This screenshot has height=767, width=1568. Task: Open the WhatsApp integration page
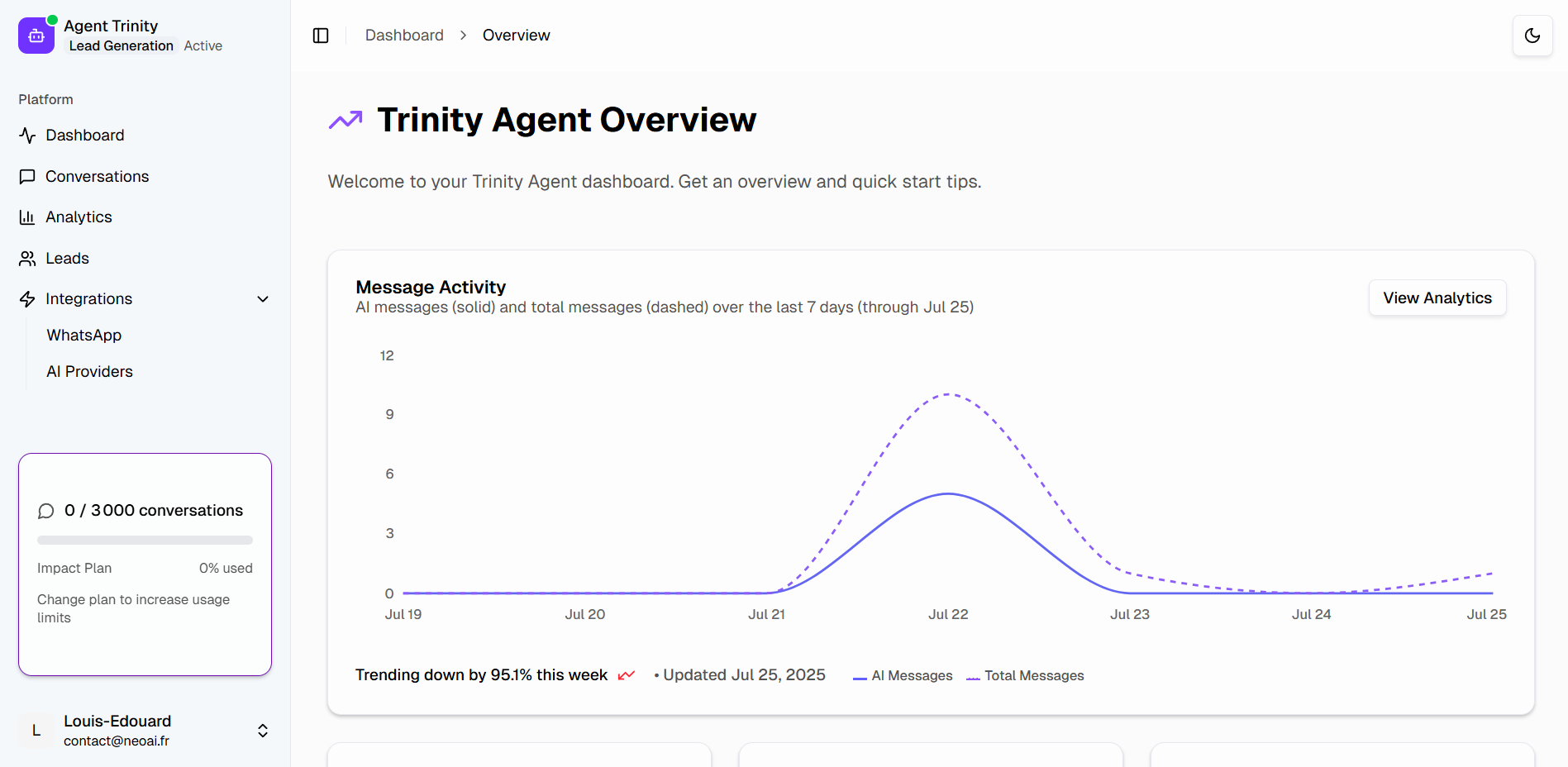coord(84,336)
